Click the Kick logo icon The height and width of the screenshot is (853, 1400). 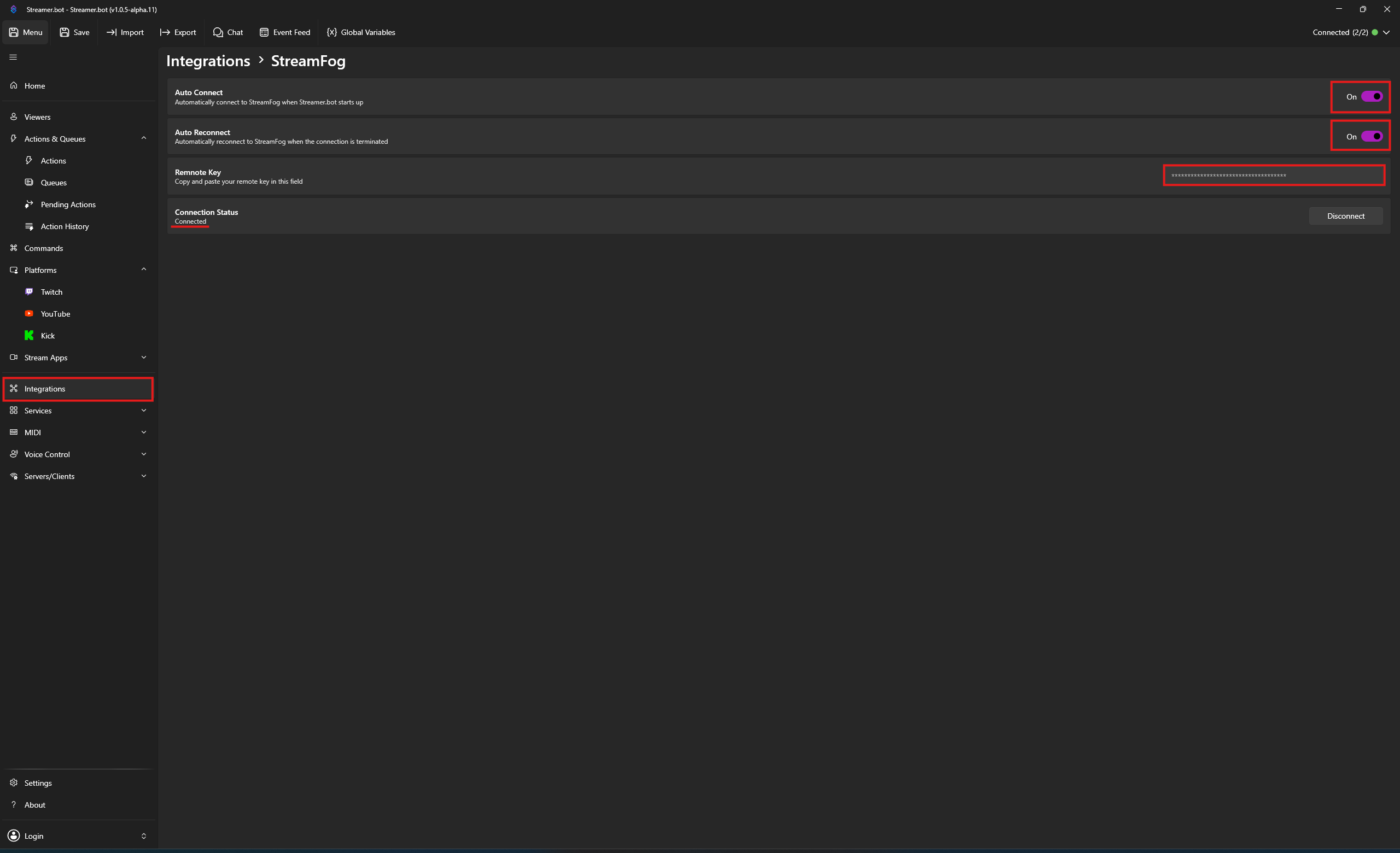pos(29,335)
